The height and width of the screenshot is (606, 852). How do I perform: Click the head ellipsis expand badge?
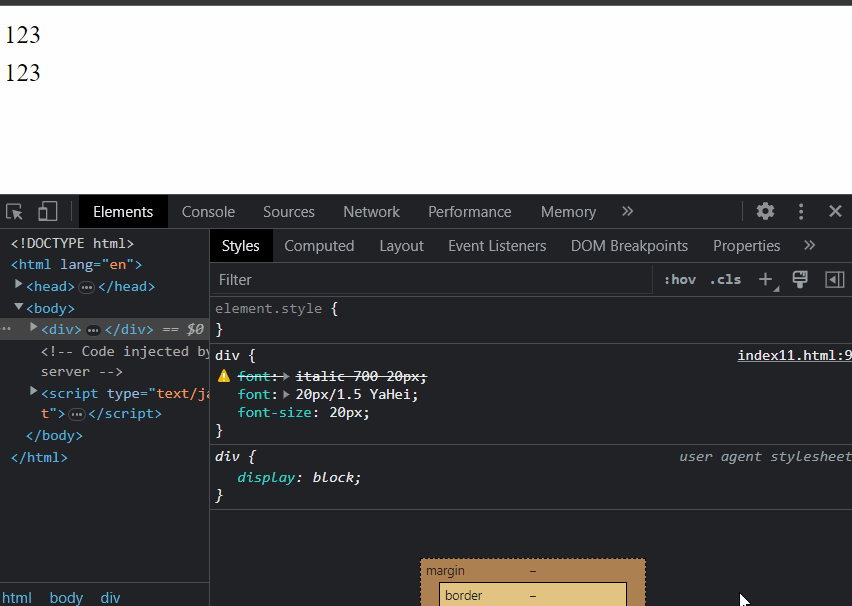point(86,287)
